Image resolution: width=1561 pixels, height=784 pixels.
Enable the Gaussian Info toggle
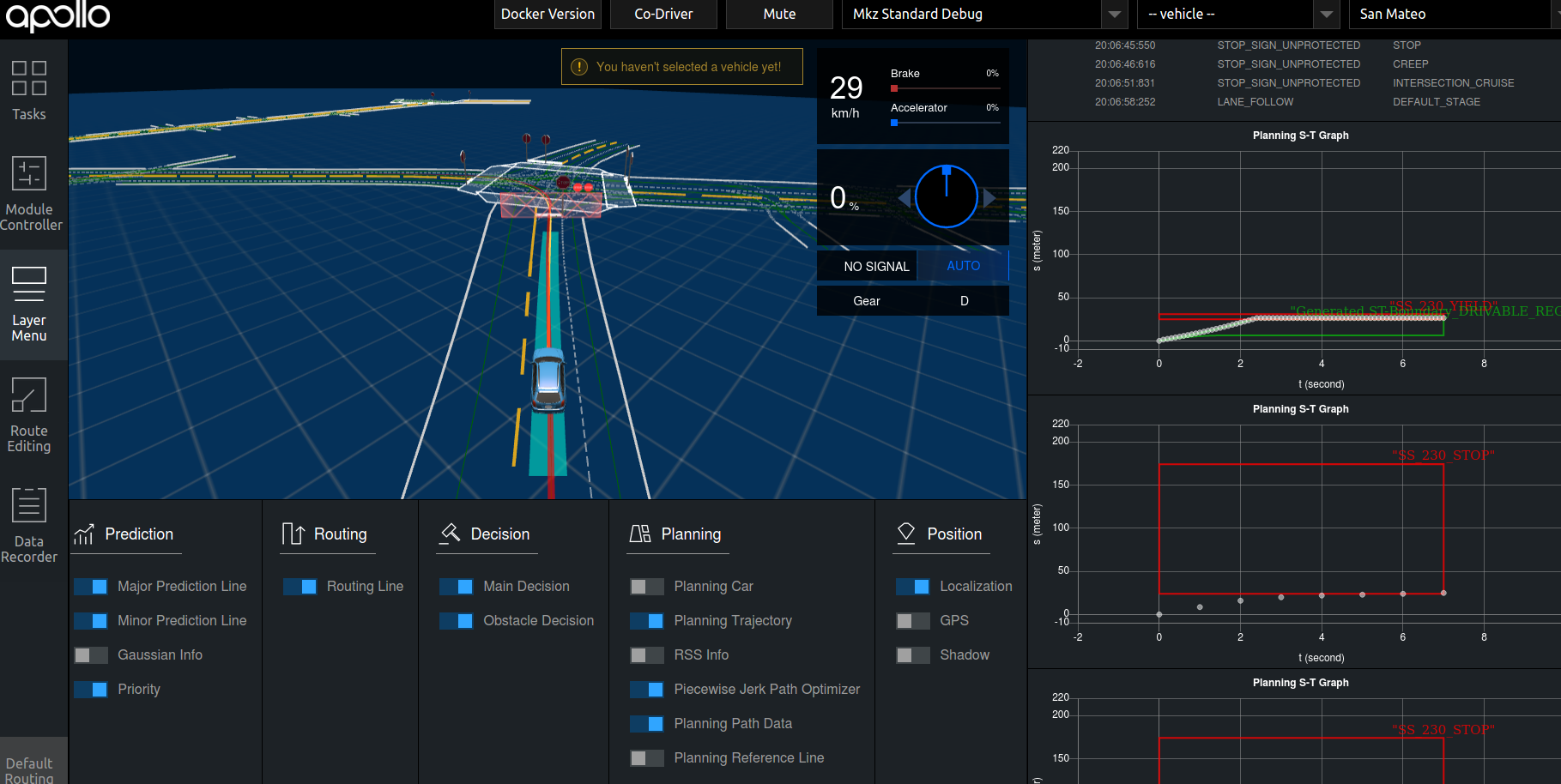[x=91, y=655]
